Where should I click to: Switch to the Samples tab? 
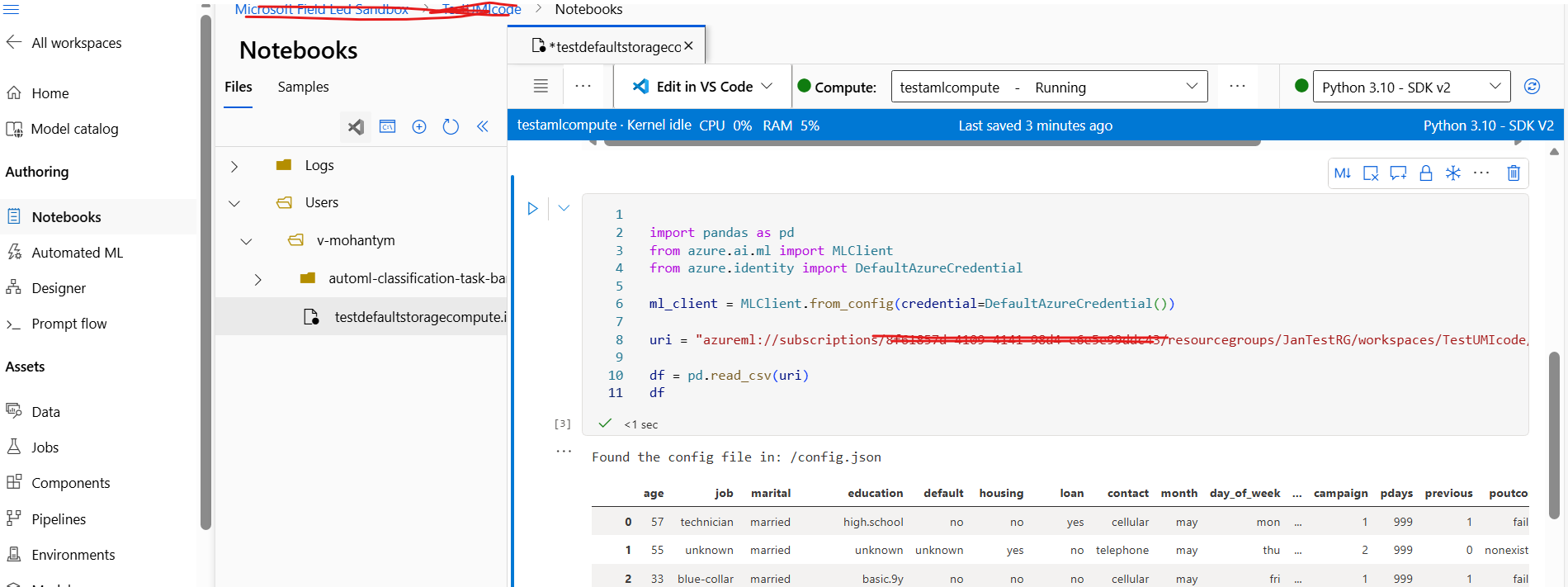point(303,87)
